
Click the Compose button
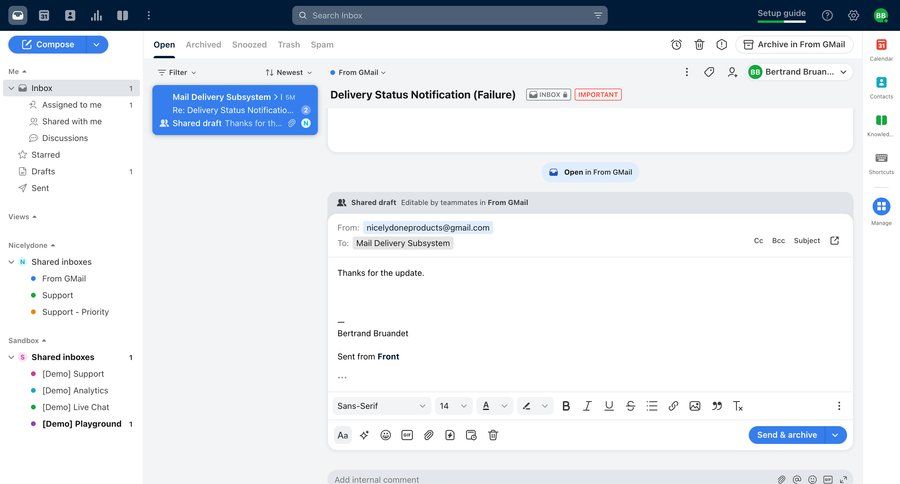tap(48, 44)
